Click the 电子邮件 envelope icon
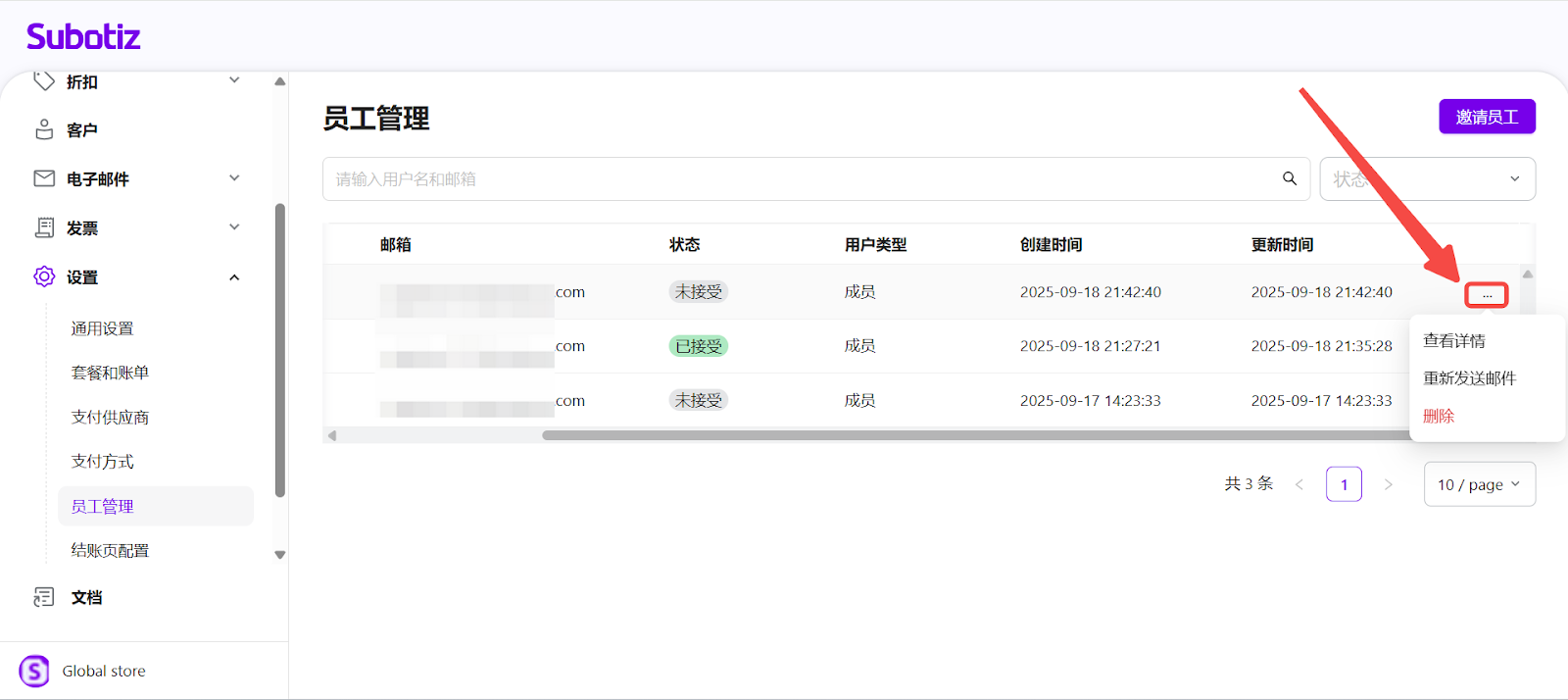The image size is (1568, 700). tap(44, 178)
